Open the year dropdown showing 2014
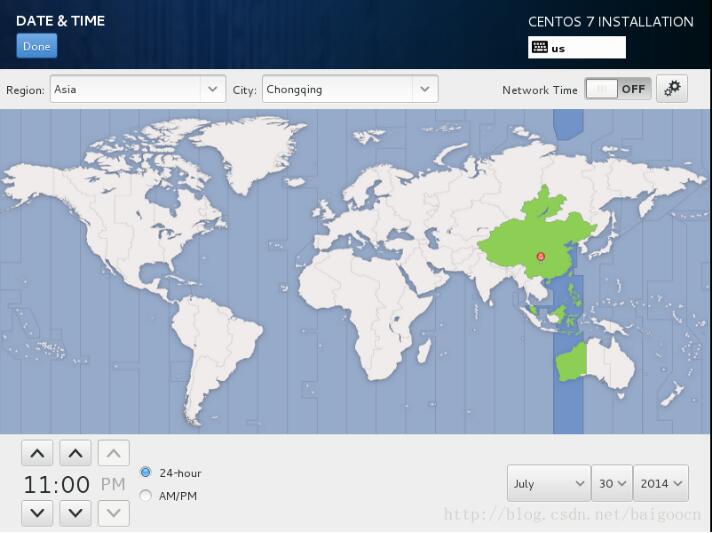This screenshot has height=533, width=713. point(661,483)
